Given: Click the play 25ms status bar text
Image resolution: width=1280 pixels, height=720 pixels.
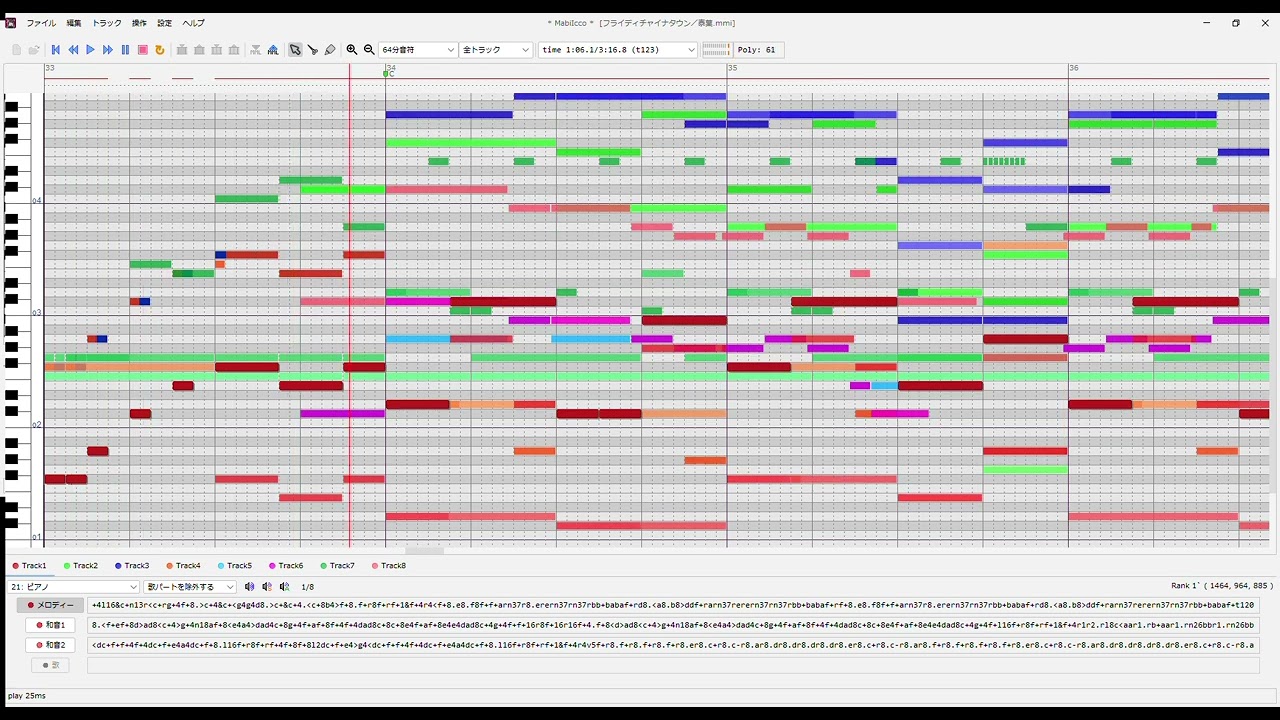Looking at the screenshot, I should pyautogui.click(x=26, y=696).
